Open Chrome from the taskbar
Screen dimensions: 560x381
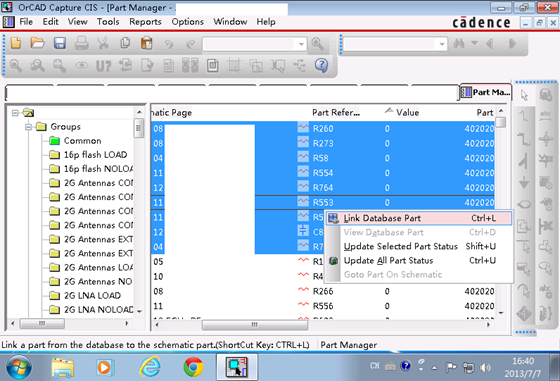coord(193,367)
